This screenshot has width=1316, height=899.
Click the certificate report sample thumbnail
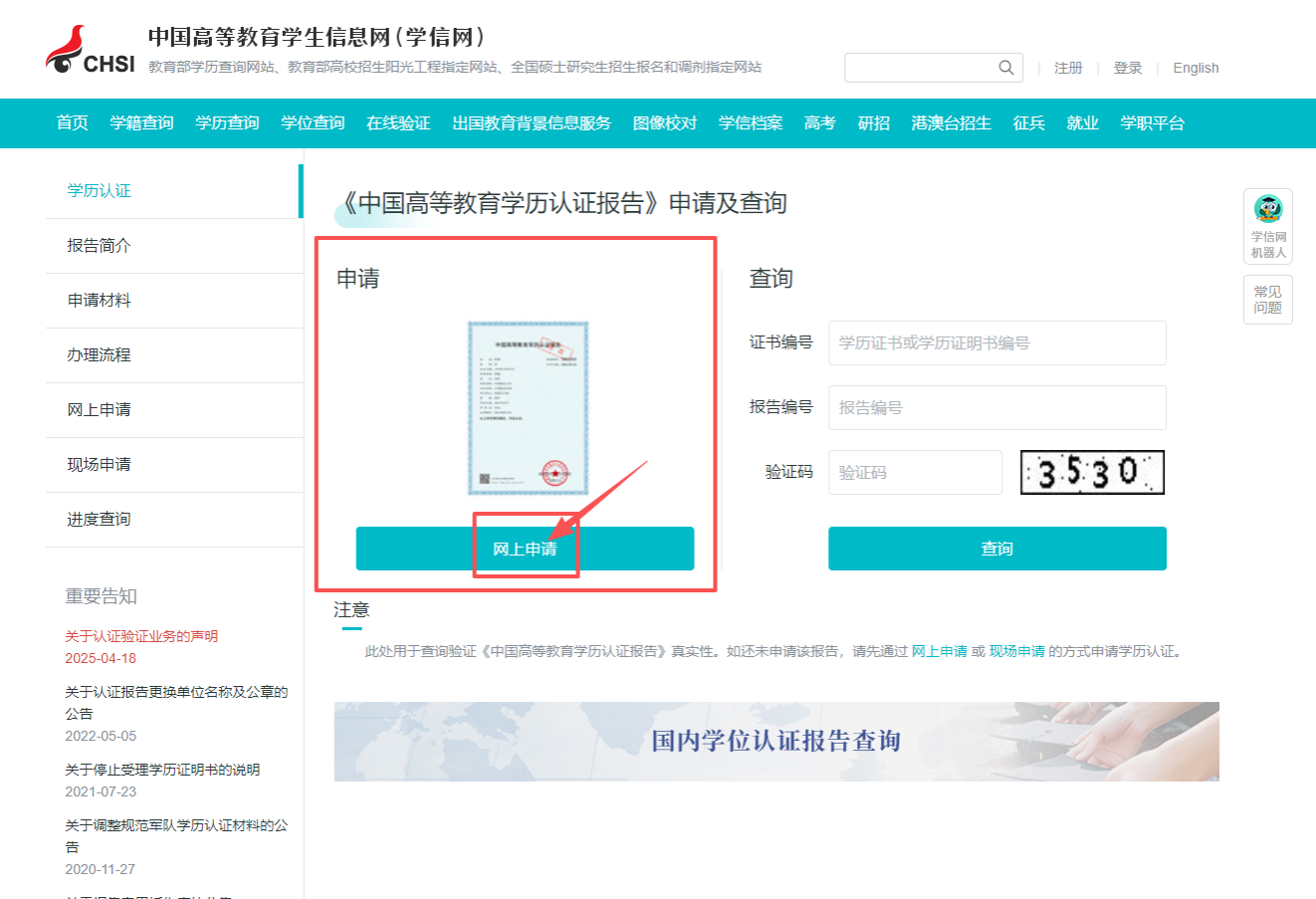tap(528, 407)
